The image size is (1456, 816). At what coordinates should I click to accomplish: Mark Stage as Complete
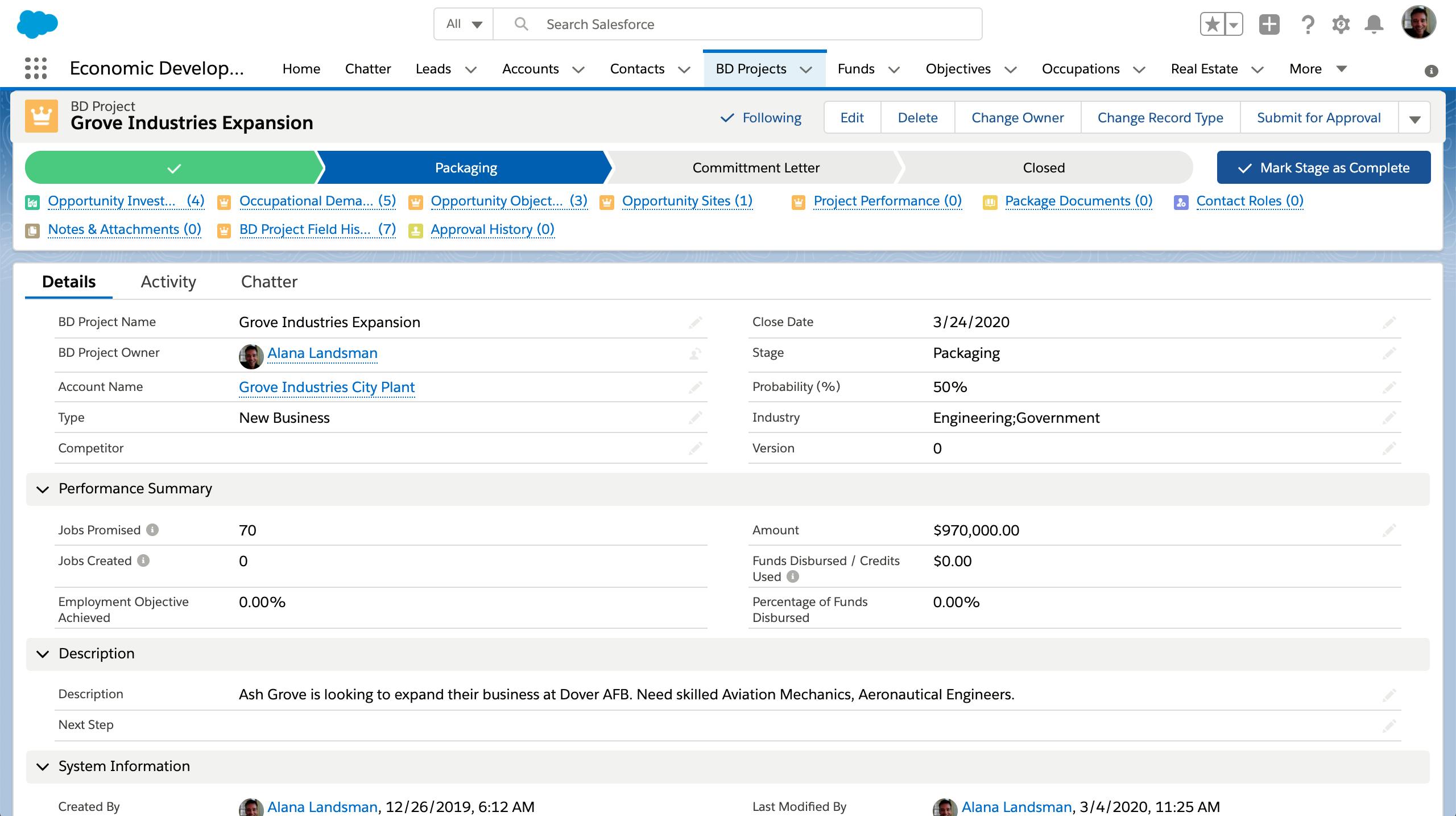tap(1323, 168)
